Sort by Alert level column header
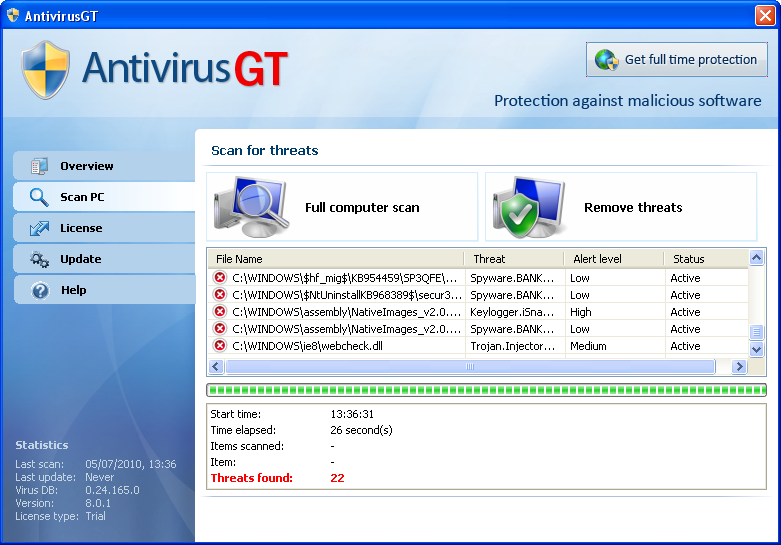This screenshot has width=781, height=545. (614, 259)
